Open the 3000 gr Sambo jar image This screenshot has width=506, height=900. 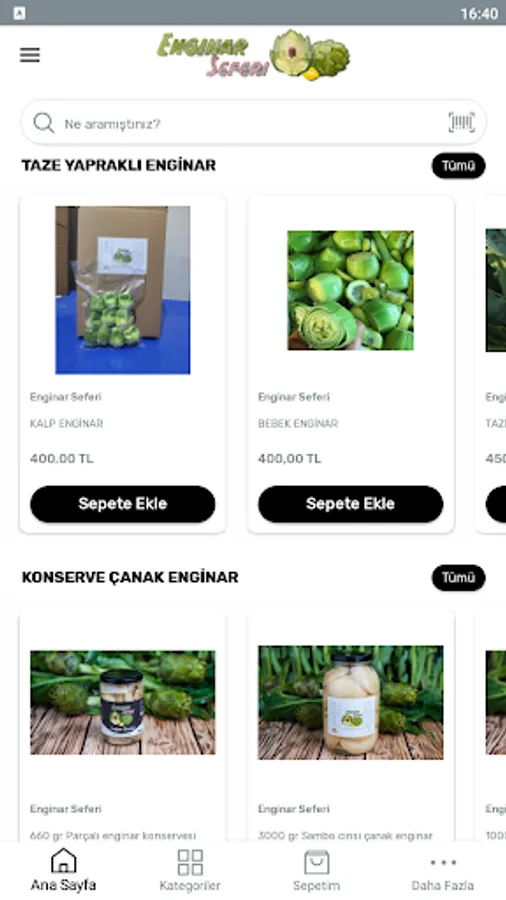pyautogui.click(x=351, y=703)
